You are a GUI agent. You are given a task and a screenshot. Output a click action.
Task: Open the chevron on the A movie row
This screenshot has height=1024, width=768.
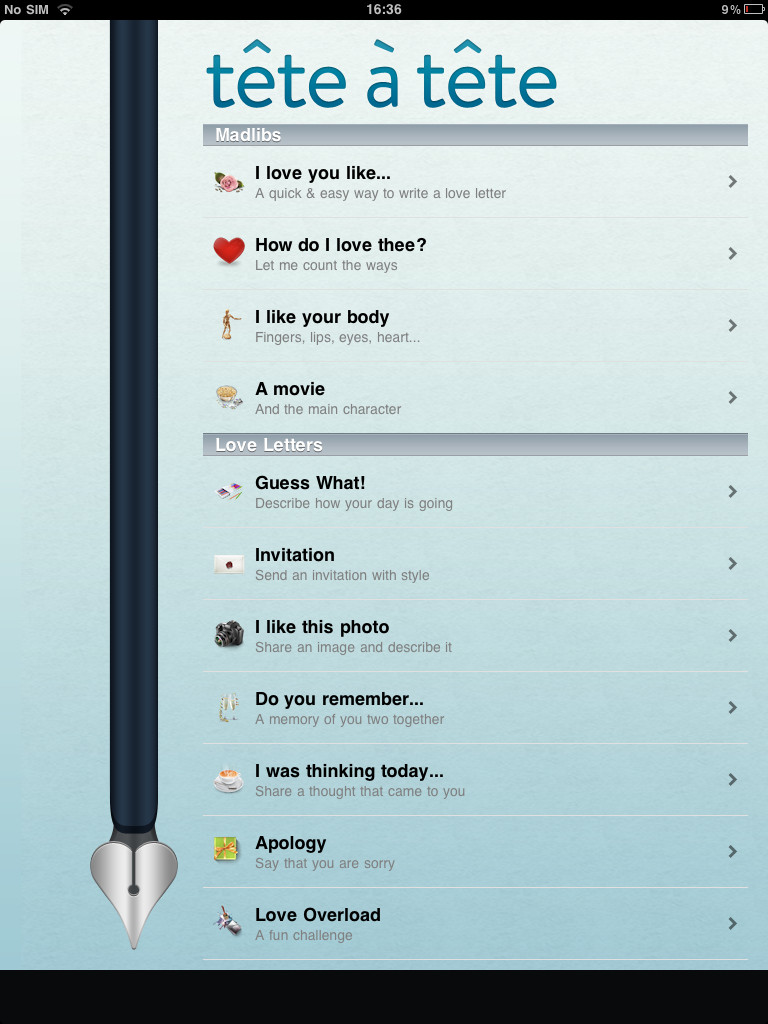pyautogui.click(x=732, y=397)
